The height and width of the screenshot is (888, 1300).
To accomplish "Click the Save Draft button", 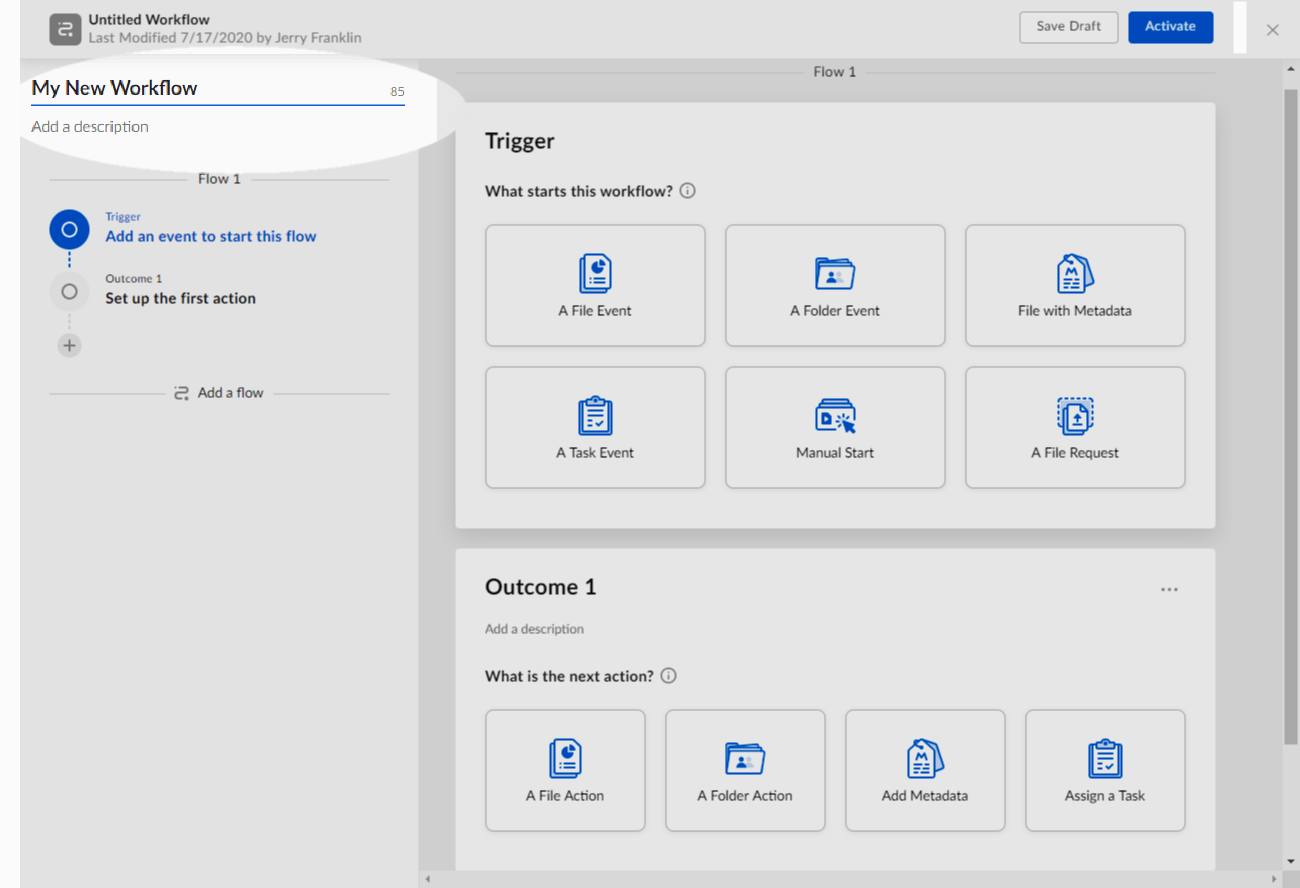I will (1068, 27).
